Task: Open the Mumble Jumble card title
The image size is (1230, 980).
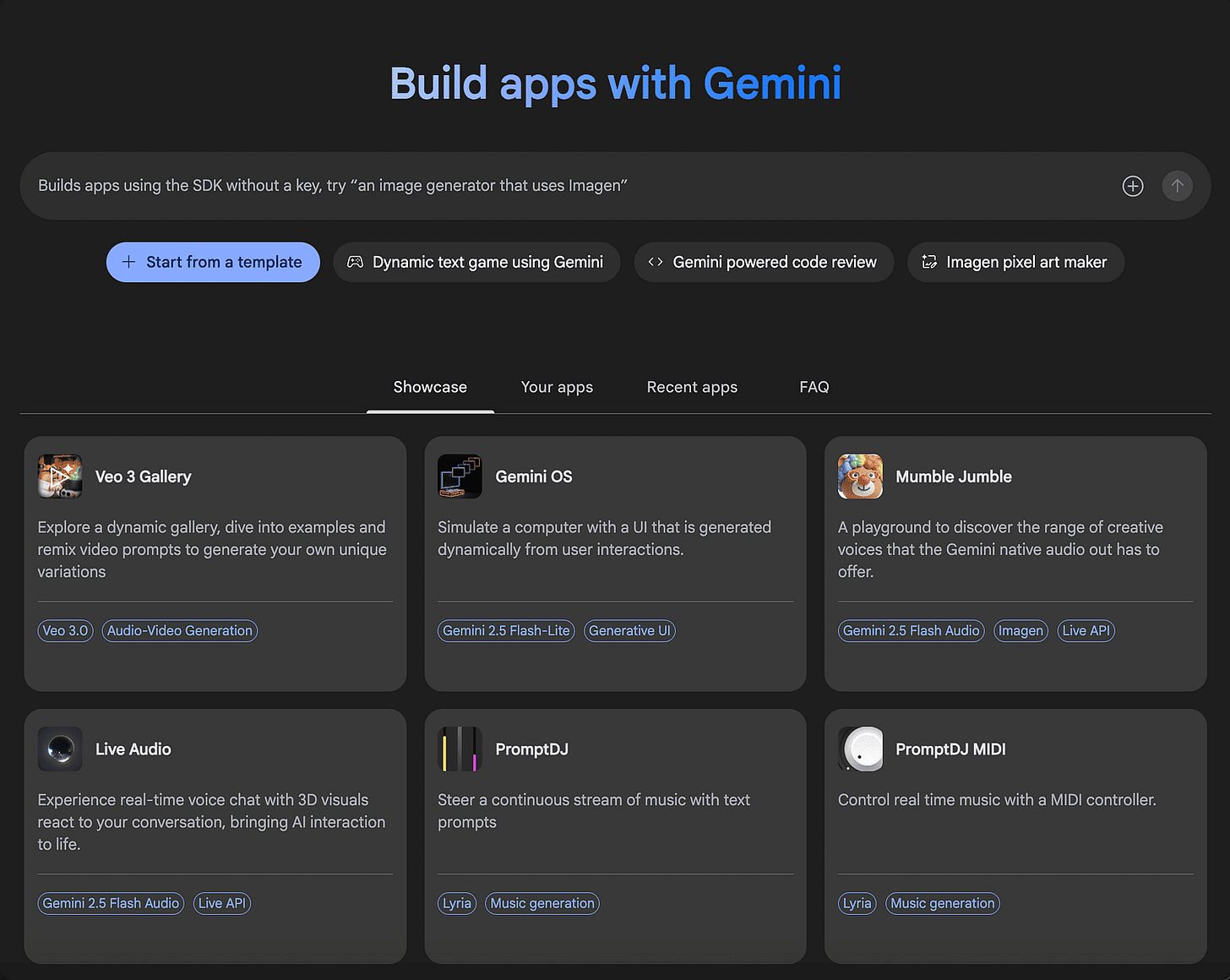Action: [x=954, y=476]
